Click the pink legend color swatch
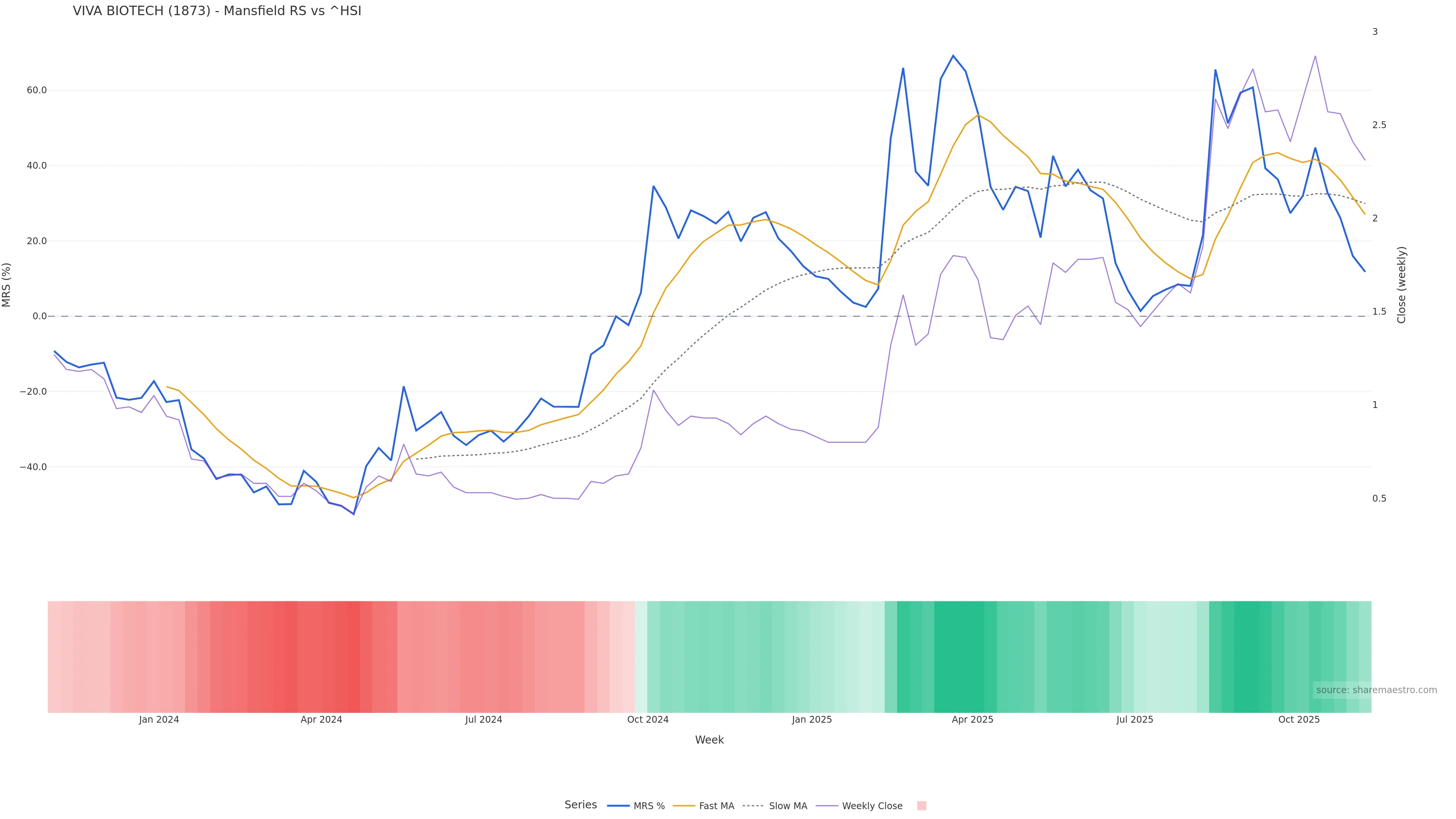1456x819 pixels. pyautogui.click(x=921, y=806)
